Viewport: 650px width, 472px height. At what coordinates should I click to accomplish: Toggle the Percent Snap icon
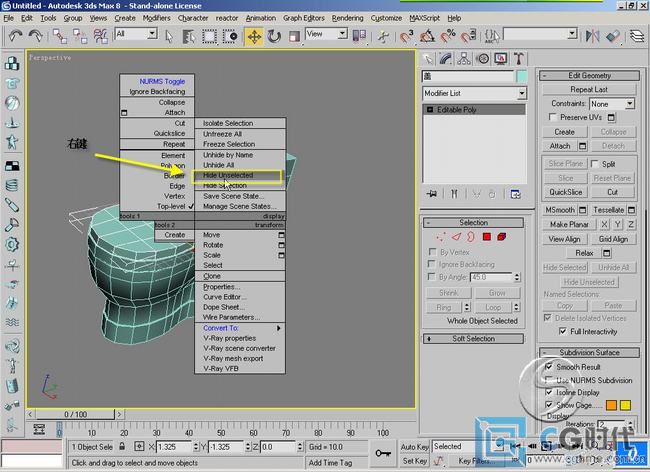point(448,36)
